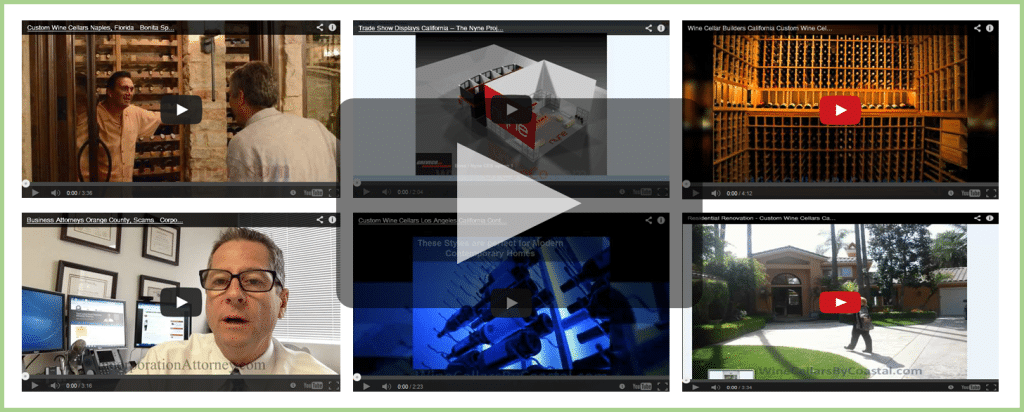
Task: Share the Custom Wine Cellars Naples video
Action: (x=320, y=27)
